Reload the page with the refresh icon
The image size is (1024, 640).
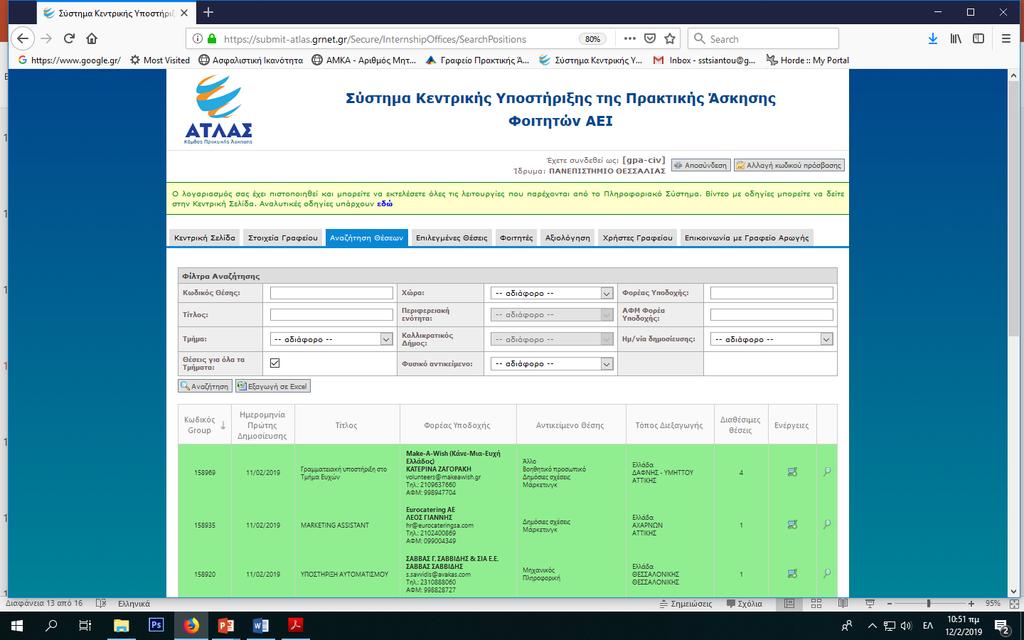[x=69, y=39]
